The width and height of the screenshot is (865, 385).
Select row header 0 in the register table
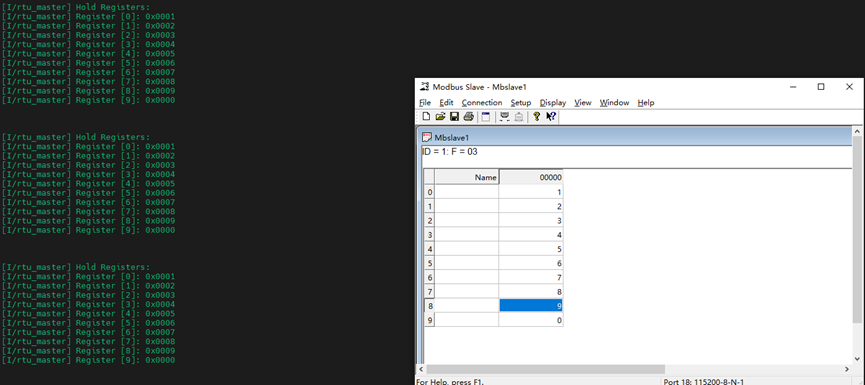coord(429,192)
